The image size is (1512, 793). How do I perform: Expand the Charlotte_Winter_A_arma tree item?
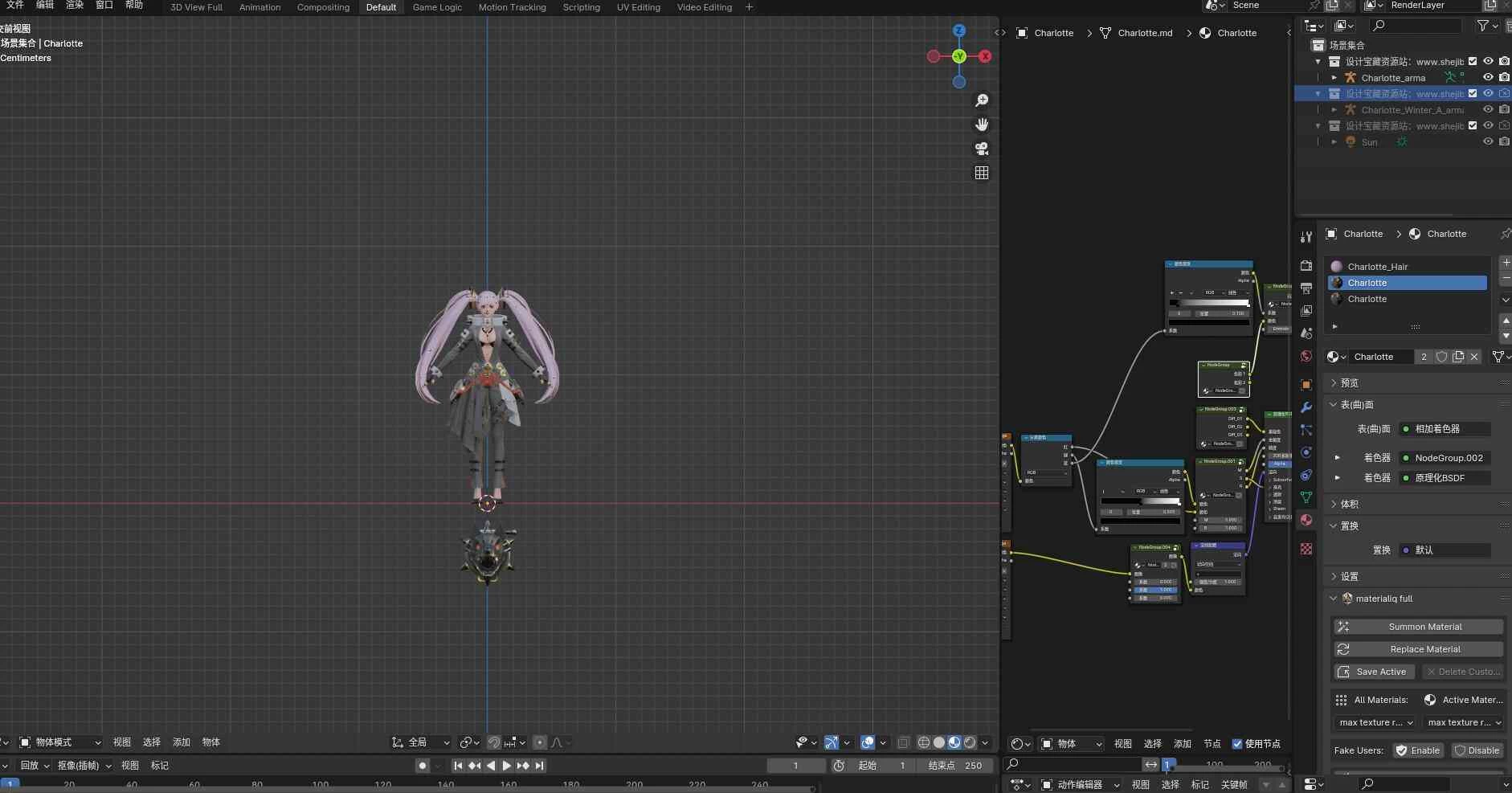[1334, 110]
